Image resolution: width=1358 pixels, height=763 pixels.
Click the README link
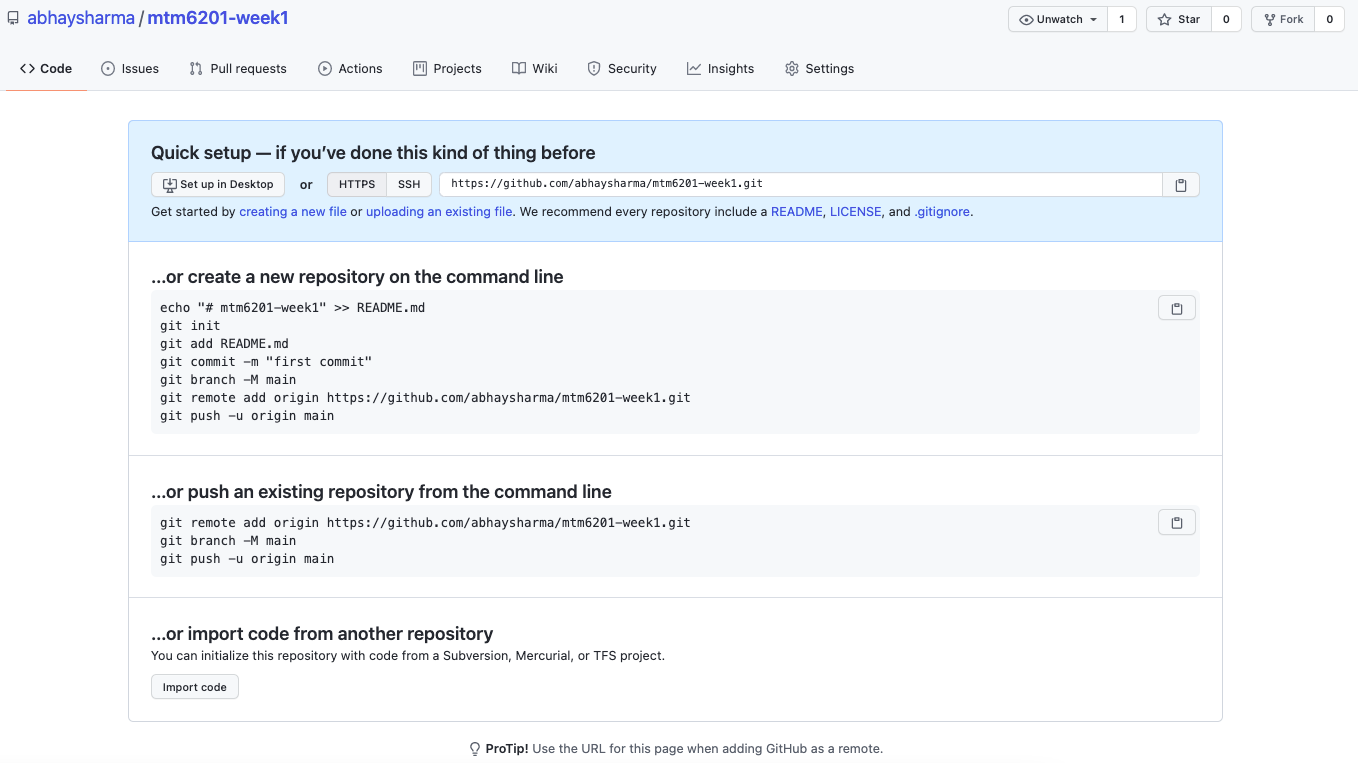[x=796, y=212]
